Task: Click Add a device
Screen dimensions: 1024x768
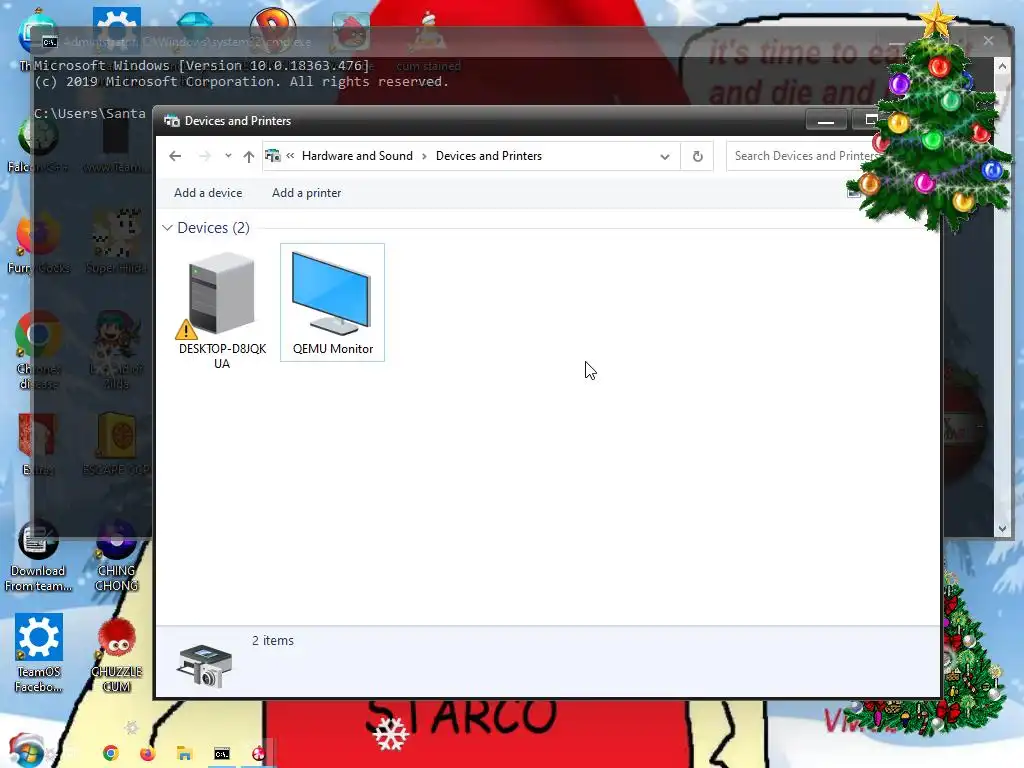Action: pyautogui.click(x=208, y=193)
